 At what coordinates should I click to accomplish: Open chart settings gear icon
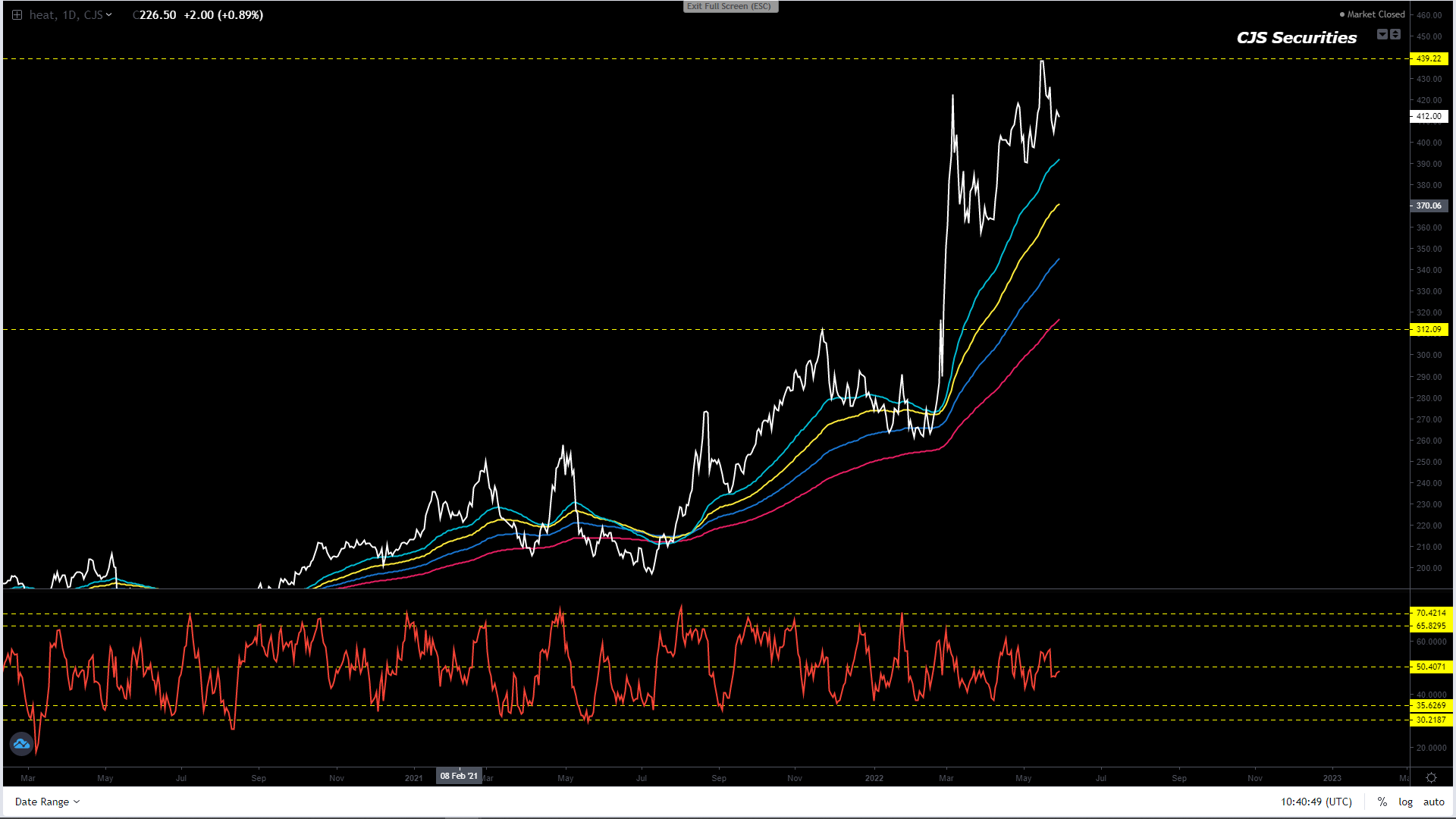[x=1431, y=778]
